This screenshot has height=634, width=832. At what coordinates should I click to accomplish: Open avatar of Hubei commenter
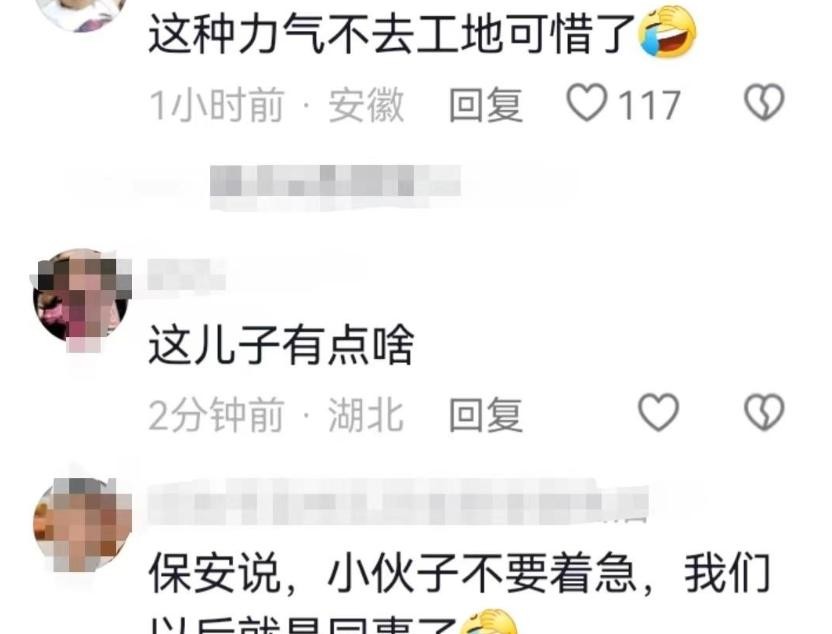[82, 298]
